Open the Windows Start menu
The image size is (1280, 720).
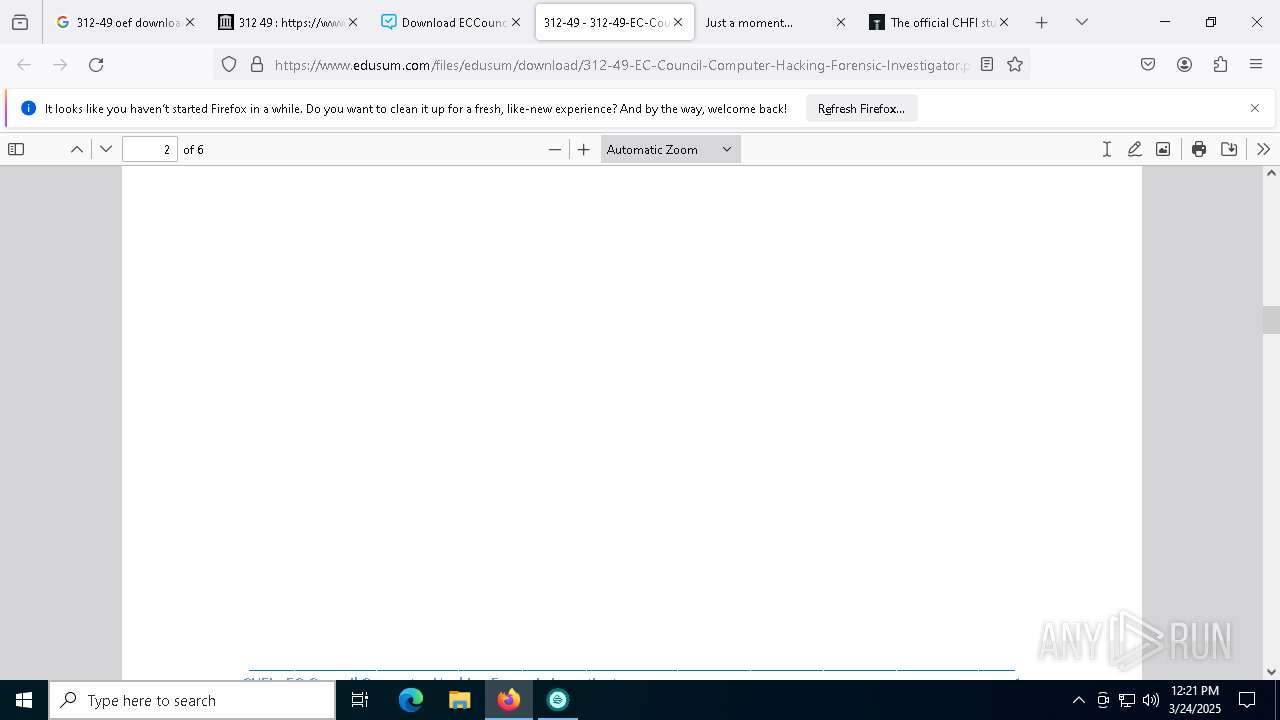[x=24, y=700]
